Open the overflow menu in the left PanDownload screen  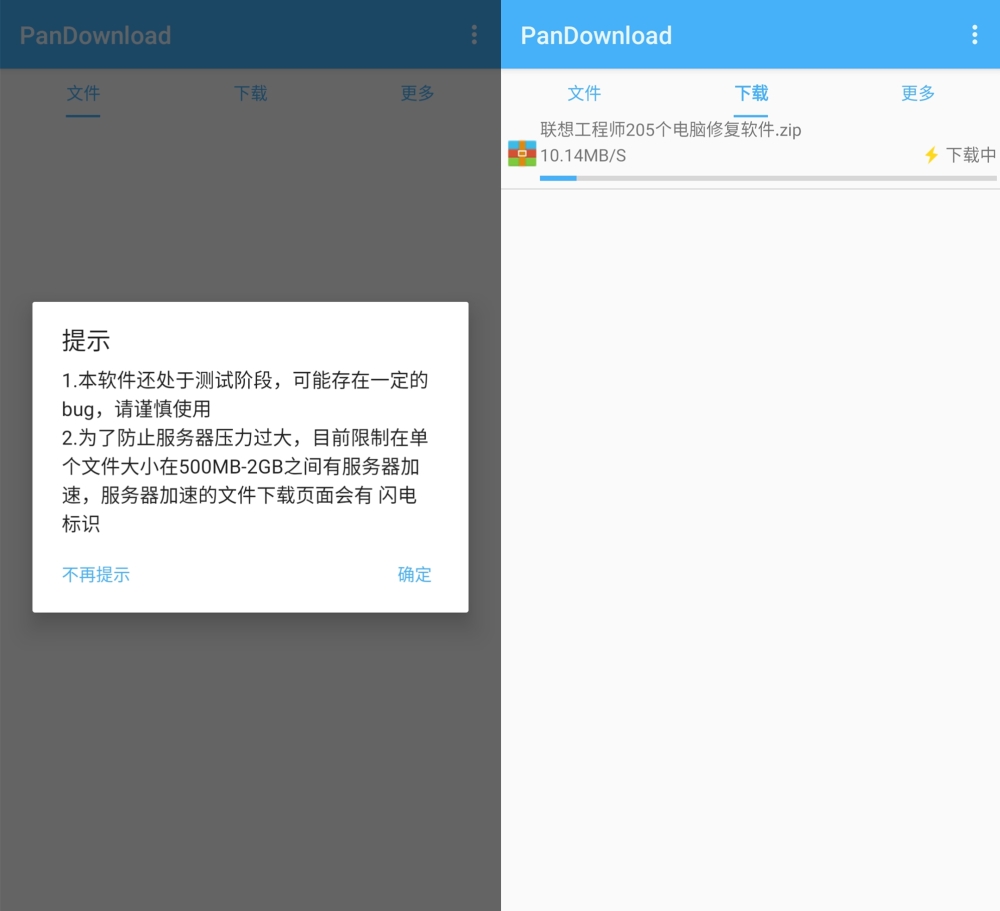(474, 35)
